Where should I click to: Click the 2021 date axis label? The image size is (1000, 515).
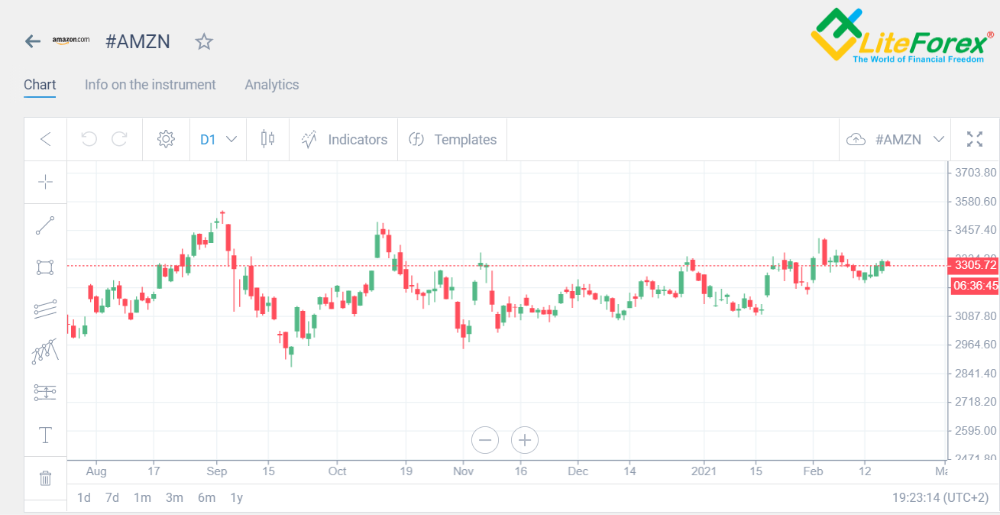pyautogui.click(x=704, y=472)
